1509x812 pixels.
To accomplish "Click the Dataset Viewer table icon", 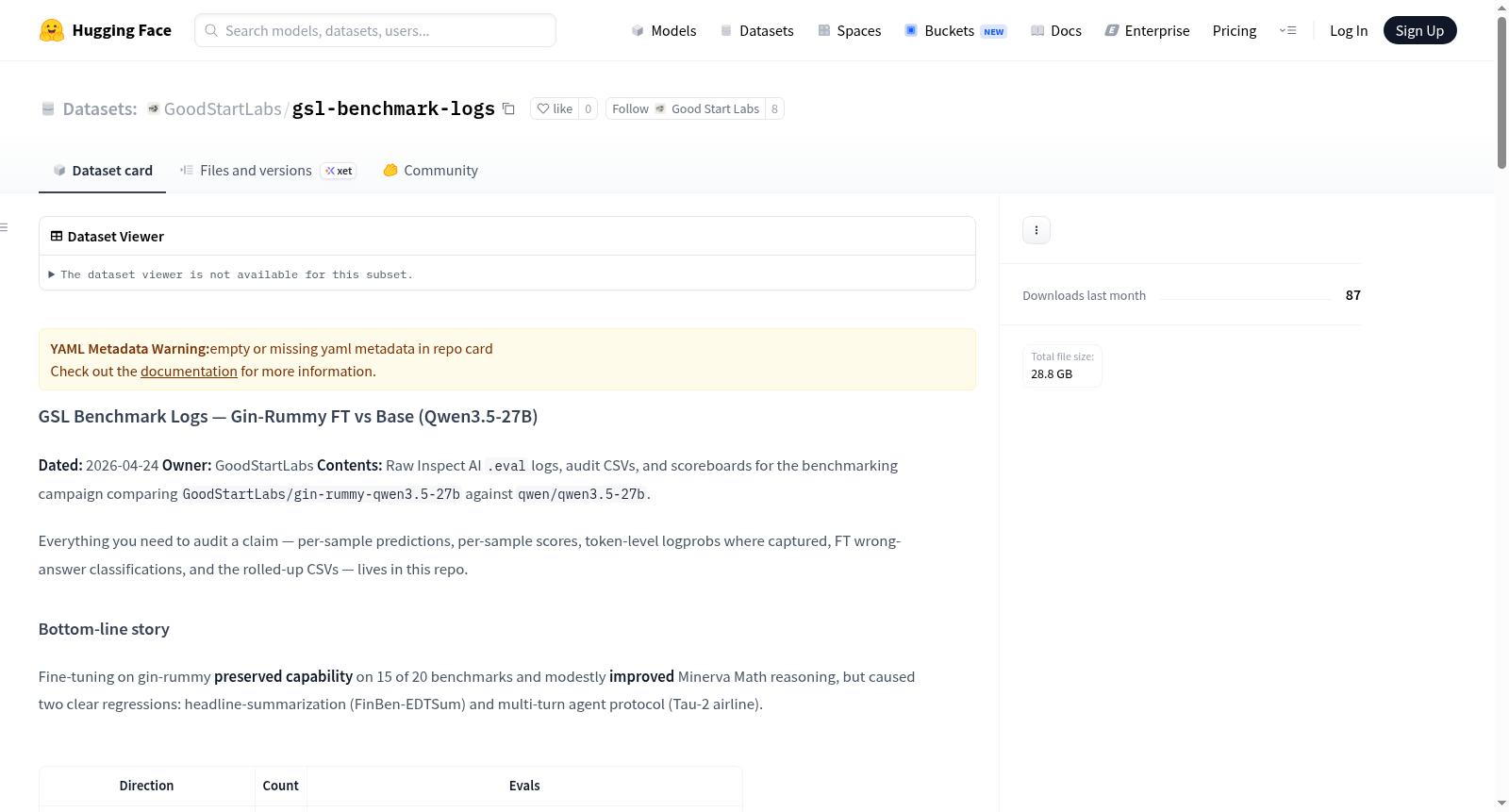I will [57, 236].
